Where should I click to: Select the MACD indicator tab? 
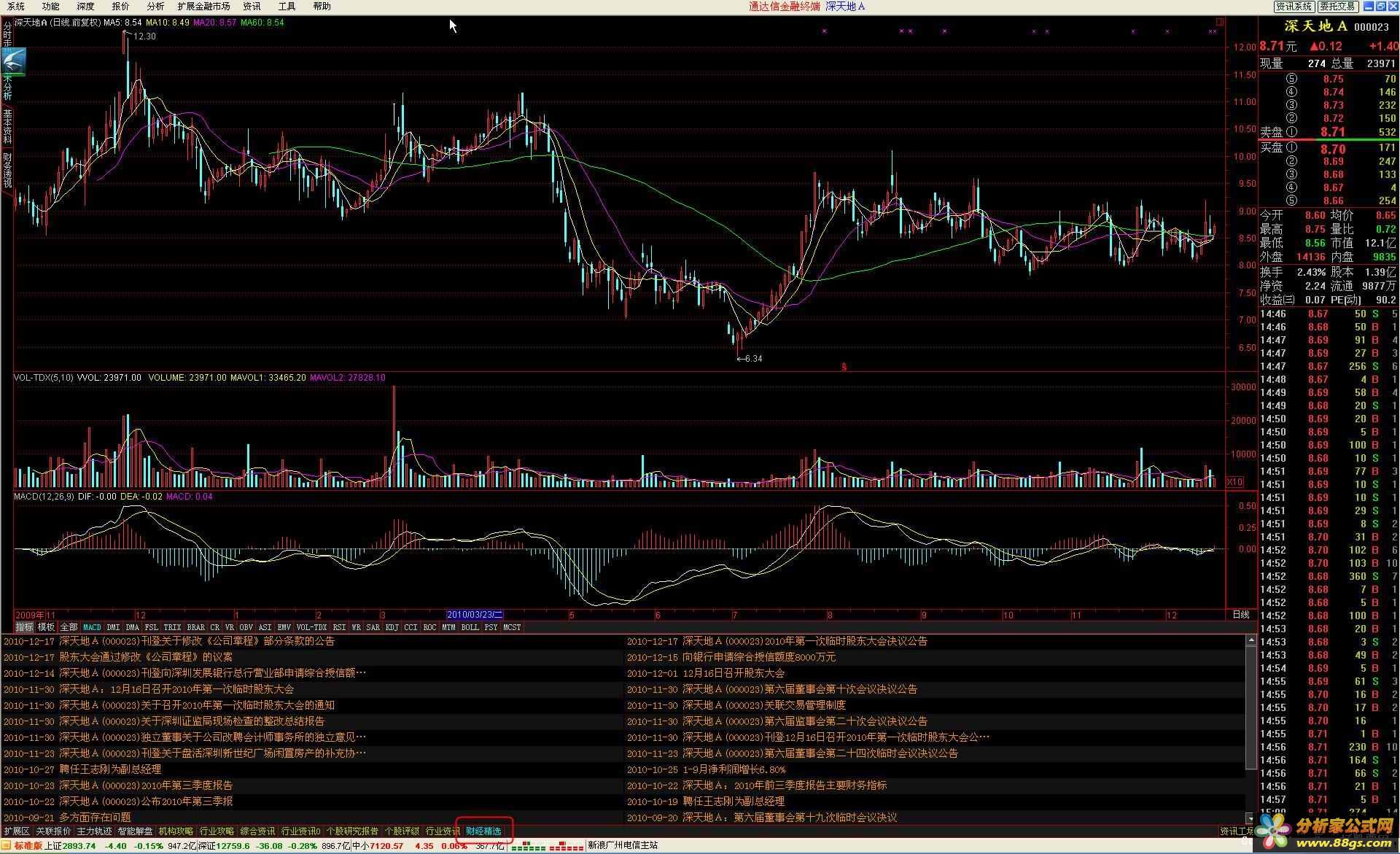click(92, 627)
